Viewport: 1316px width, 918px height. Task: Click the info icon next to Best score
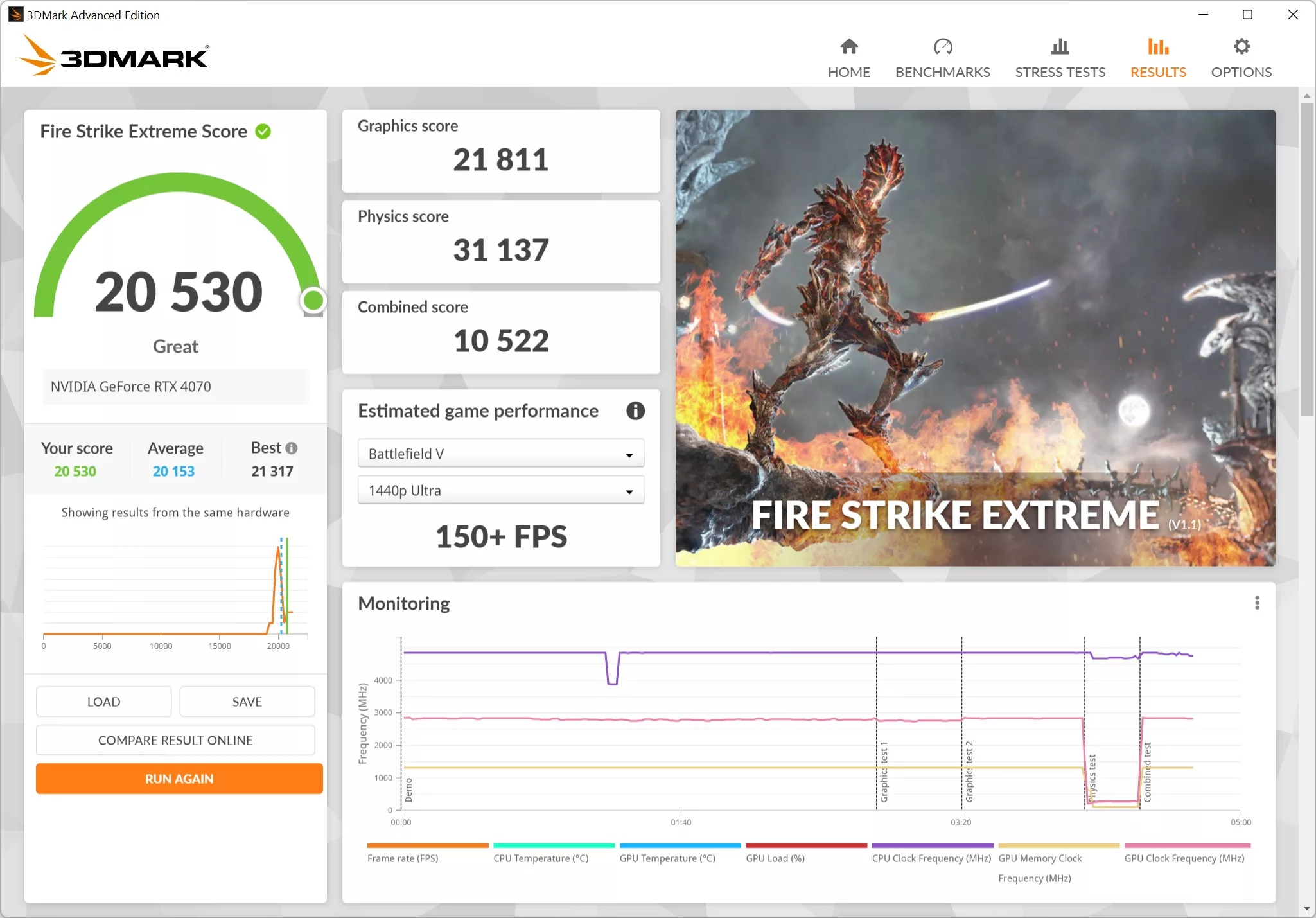pyautogui.click(x=292, y=448)
